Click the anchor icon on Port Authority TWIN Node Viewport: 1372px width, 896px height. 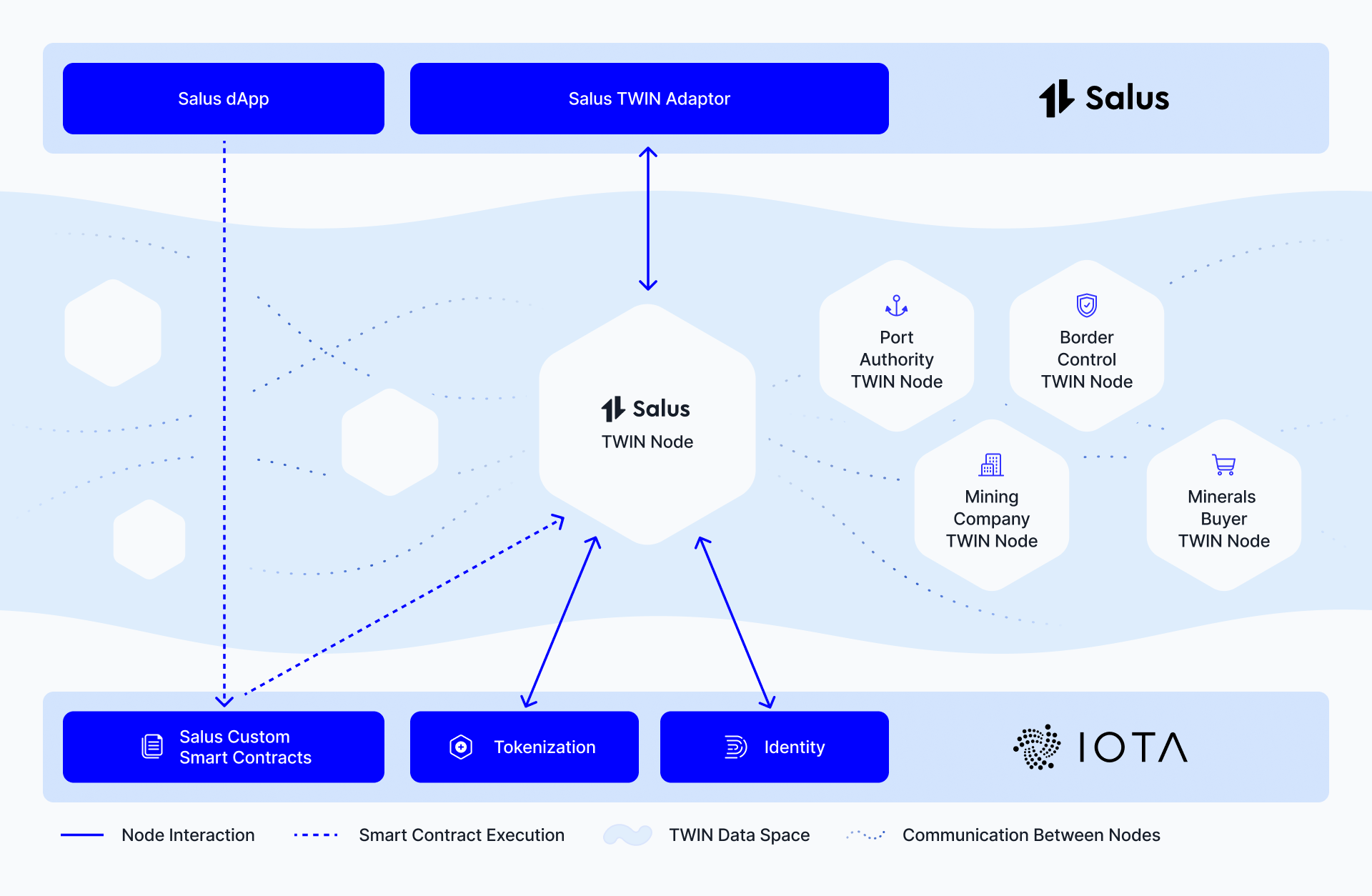coord(897,307)
